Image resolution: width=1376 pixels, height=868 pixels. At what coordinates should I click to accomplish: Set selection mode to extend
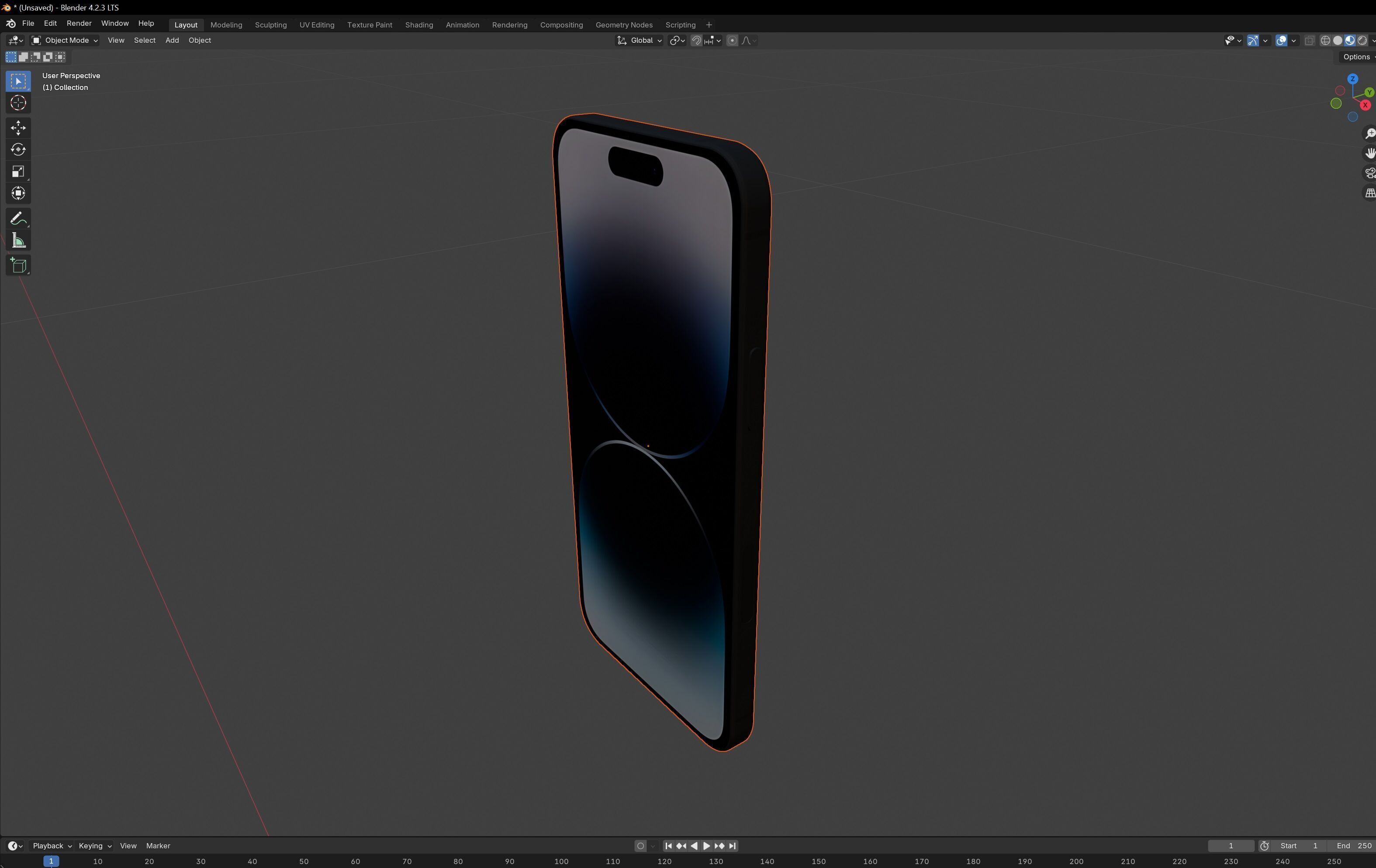(24, 56)
